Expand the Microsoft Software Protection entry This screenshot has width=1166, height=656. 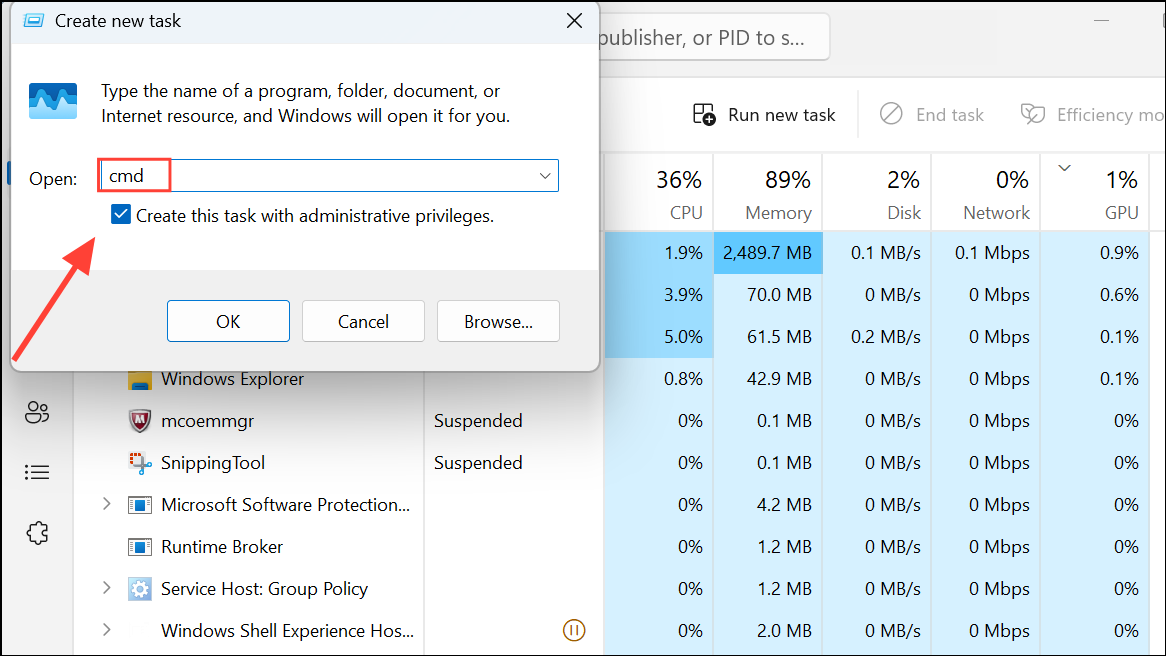pos(106,505)
